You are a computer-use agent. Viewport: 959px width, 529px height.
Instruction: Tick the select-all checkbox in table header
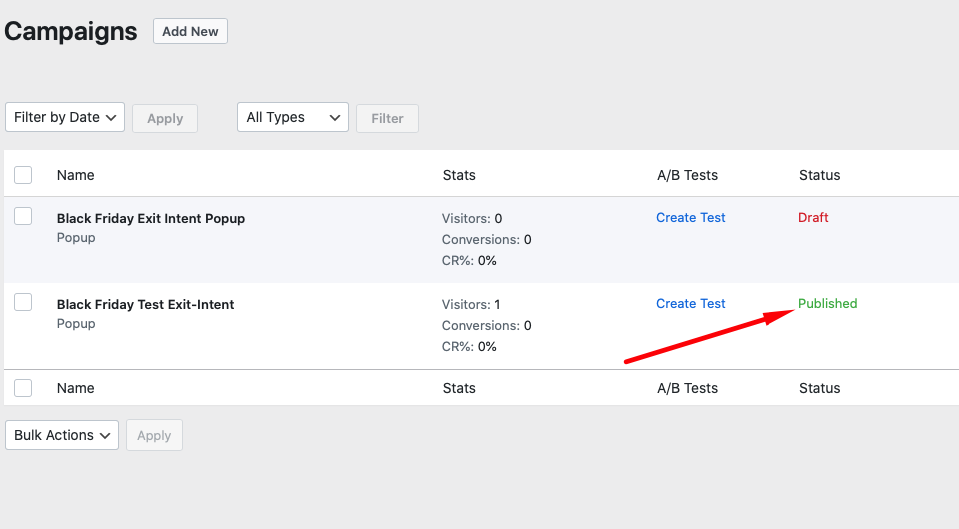(23, 175)
